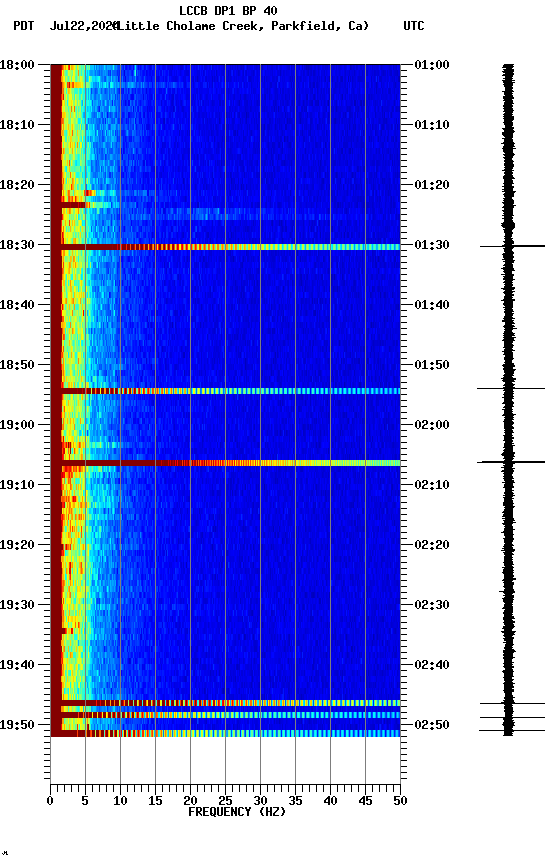The image size is (552, 864).
Task: Click the 19:00 PDT time label
Action: 17,425
